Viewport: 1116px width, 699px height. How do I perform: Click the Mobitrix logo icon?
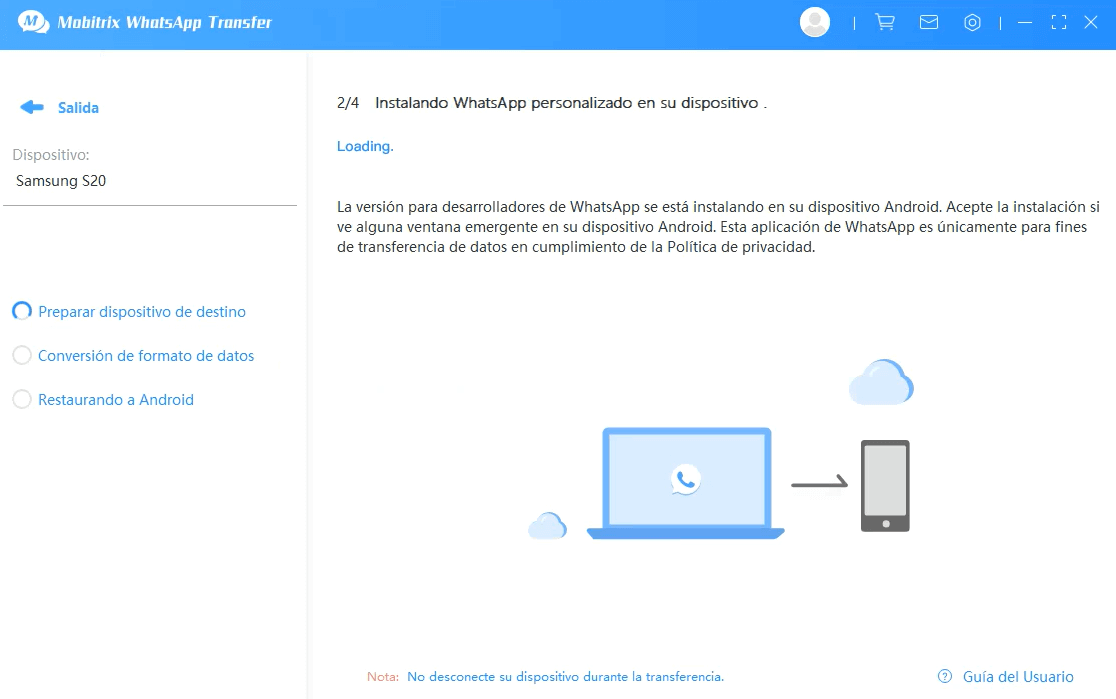33,22
